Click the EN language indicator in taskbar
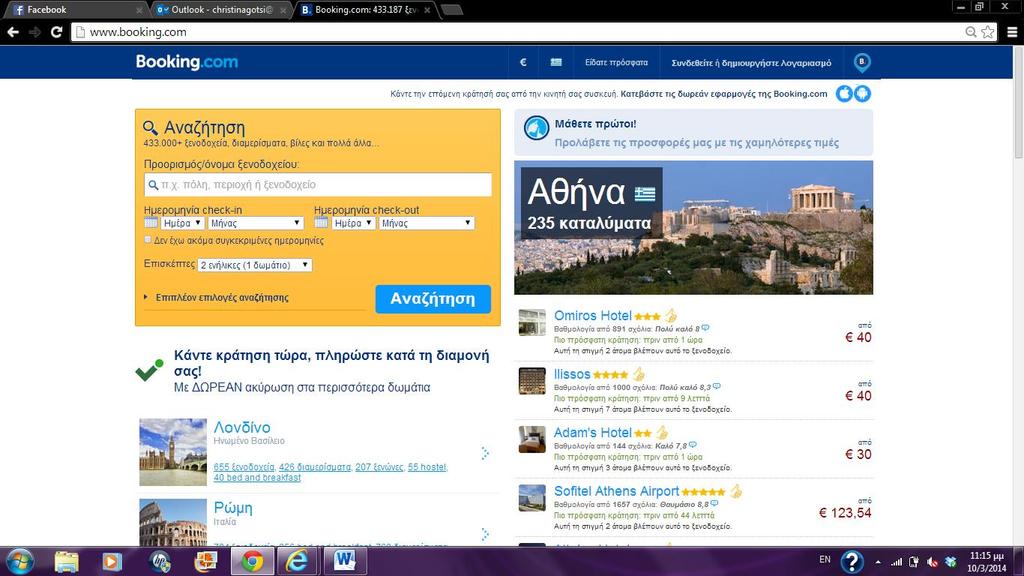Viewport: 1024px width, 576px height. (825, 560)
